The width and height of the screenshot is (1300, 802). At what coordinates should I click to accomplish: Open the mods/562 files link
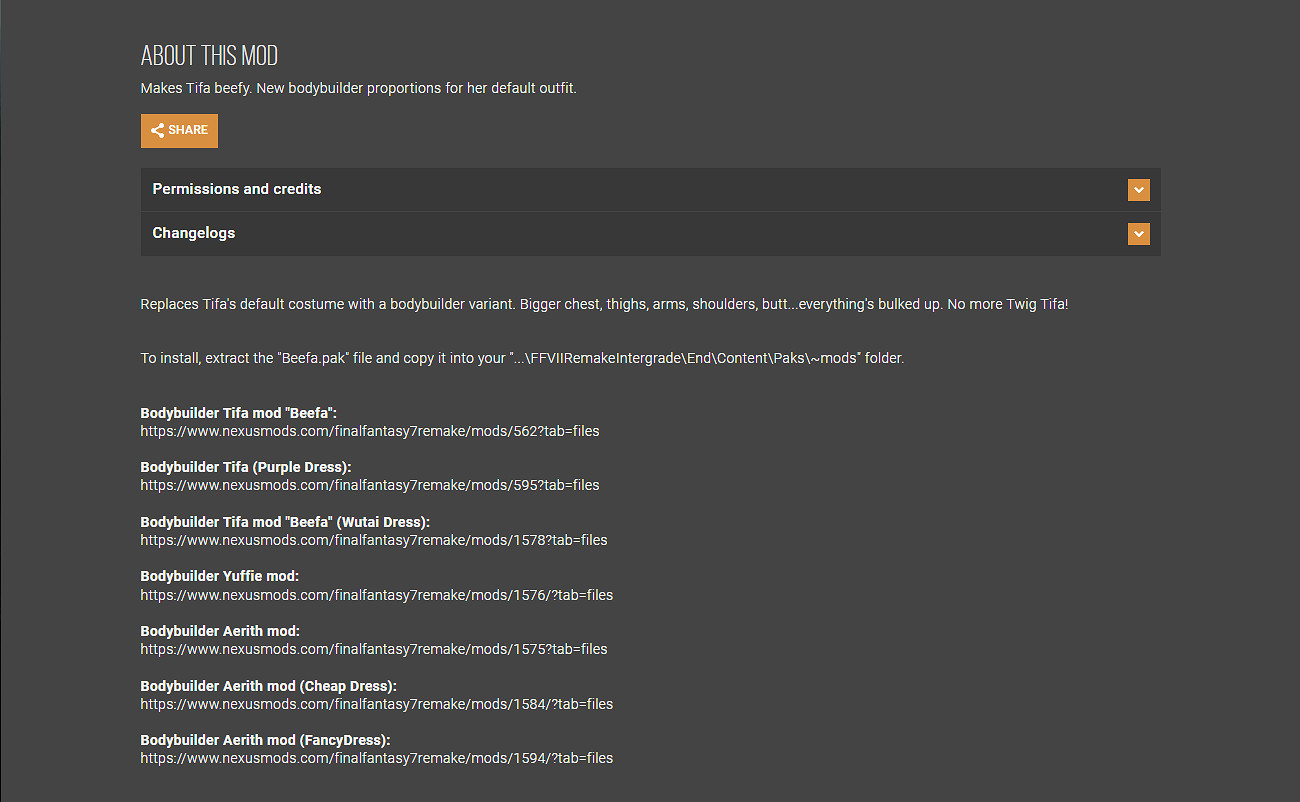tap(369, 431)
